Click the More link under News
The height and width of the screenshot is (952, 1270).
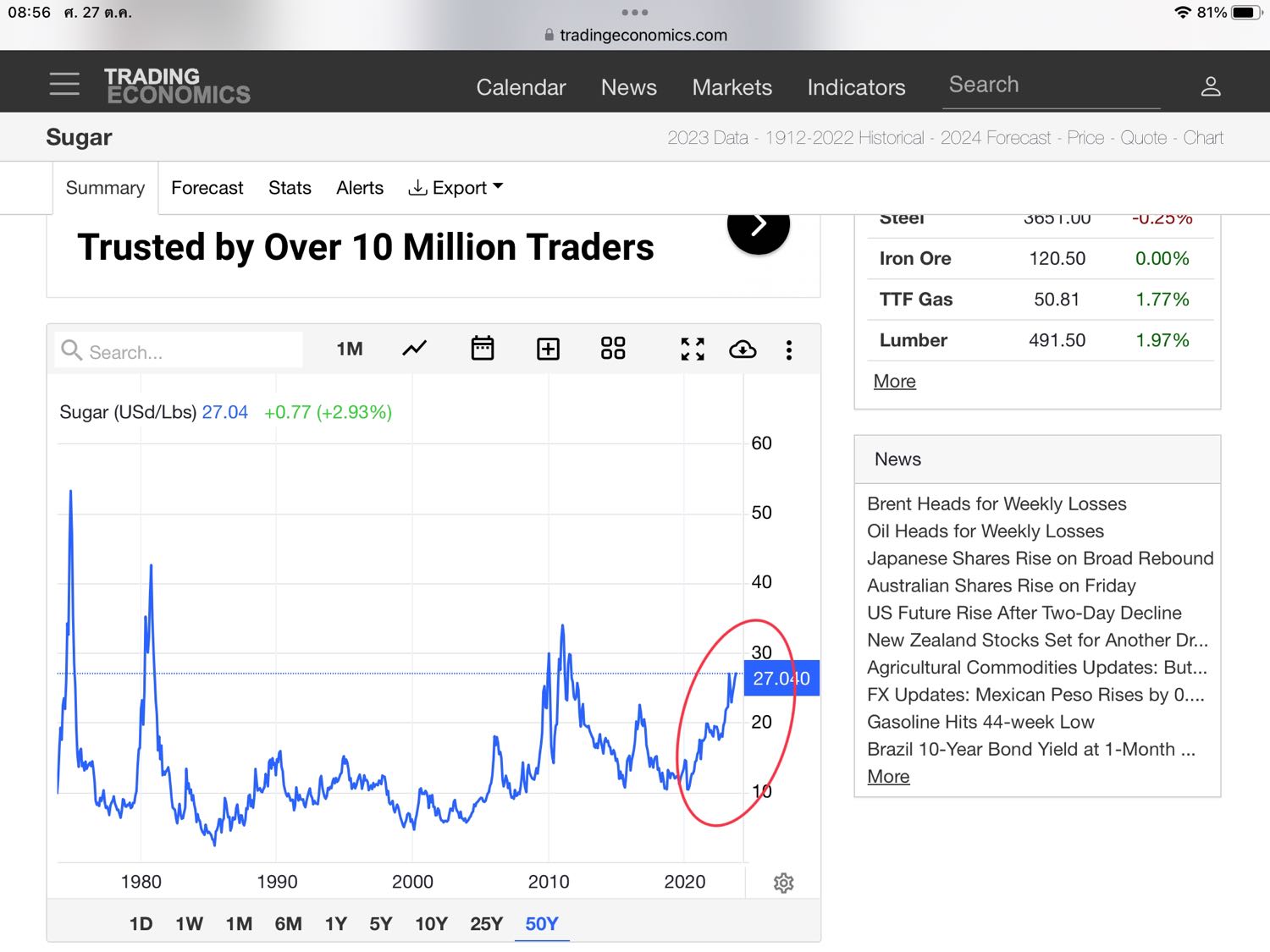pos(888,776)
